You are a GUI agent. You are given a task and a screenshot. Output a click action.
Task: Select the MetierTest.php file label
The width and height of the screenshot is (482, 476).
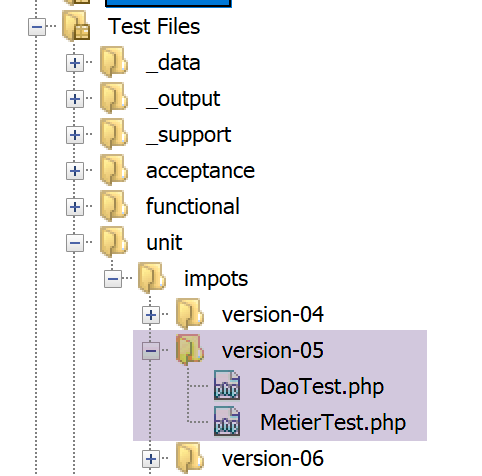point(333,423)
